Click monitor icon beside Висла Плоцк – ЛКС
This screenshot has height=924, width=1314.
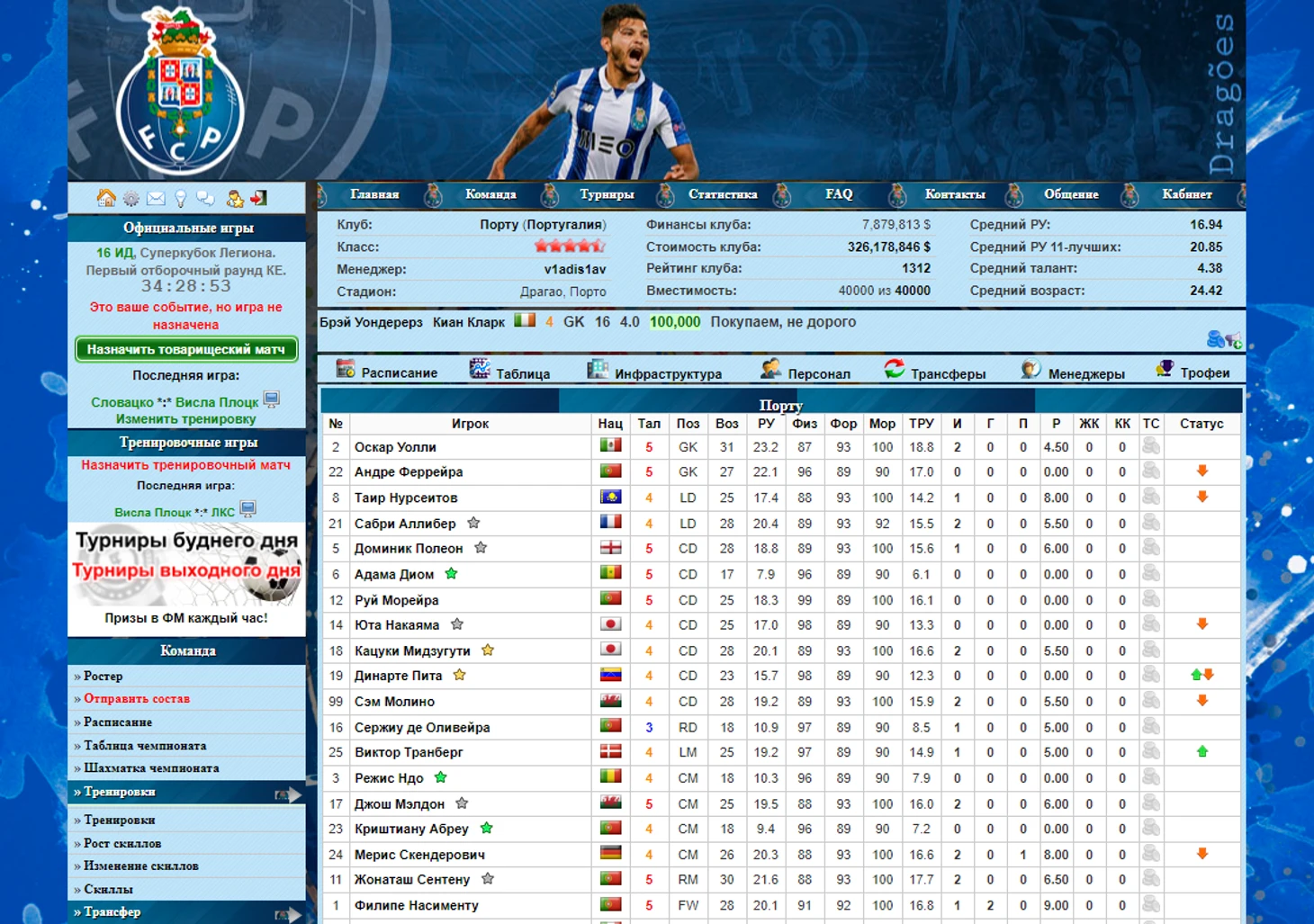(x=248, y=509)
